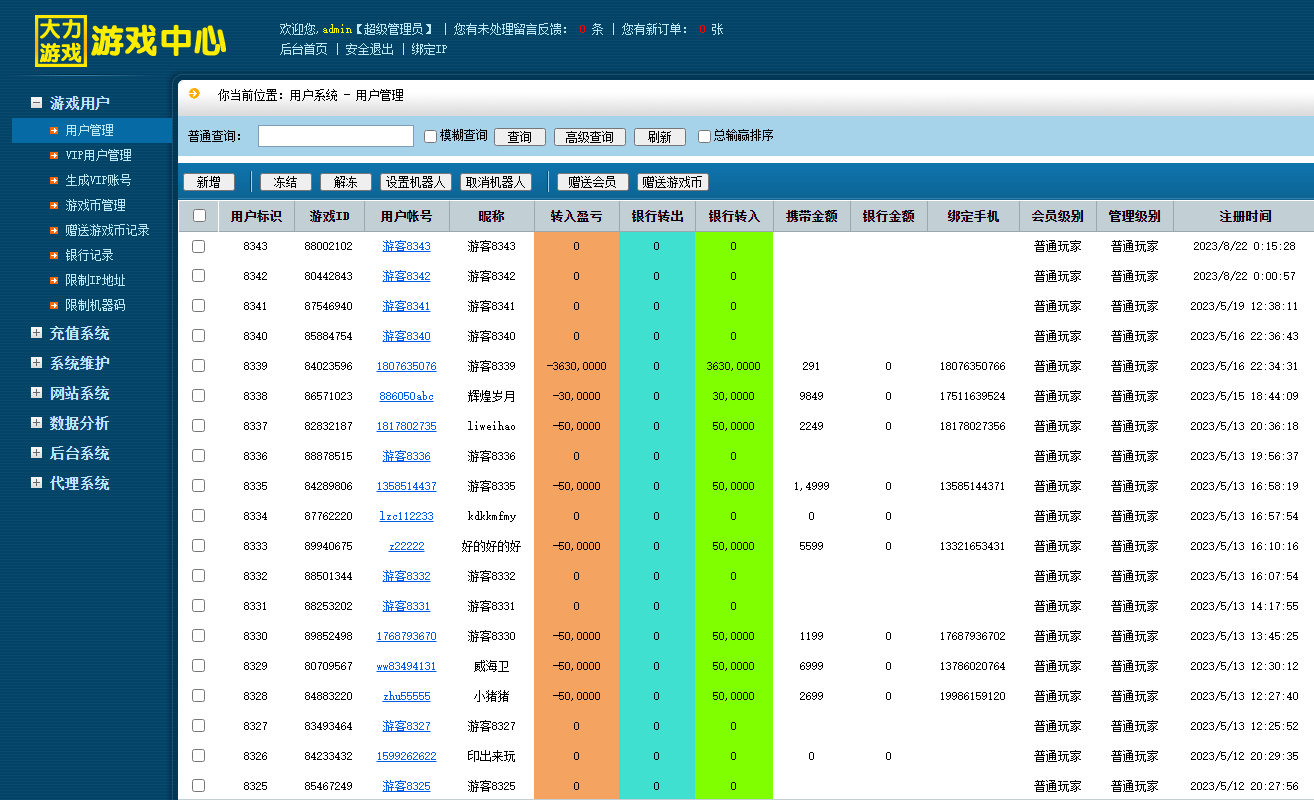Focus the 普通查询 search input field
This screenshot has width=1314, height=800.
click(335, 136)
